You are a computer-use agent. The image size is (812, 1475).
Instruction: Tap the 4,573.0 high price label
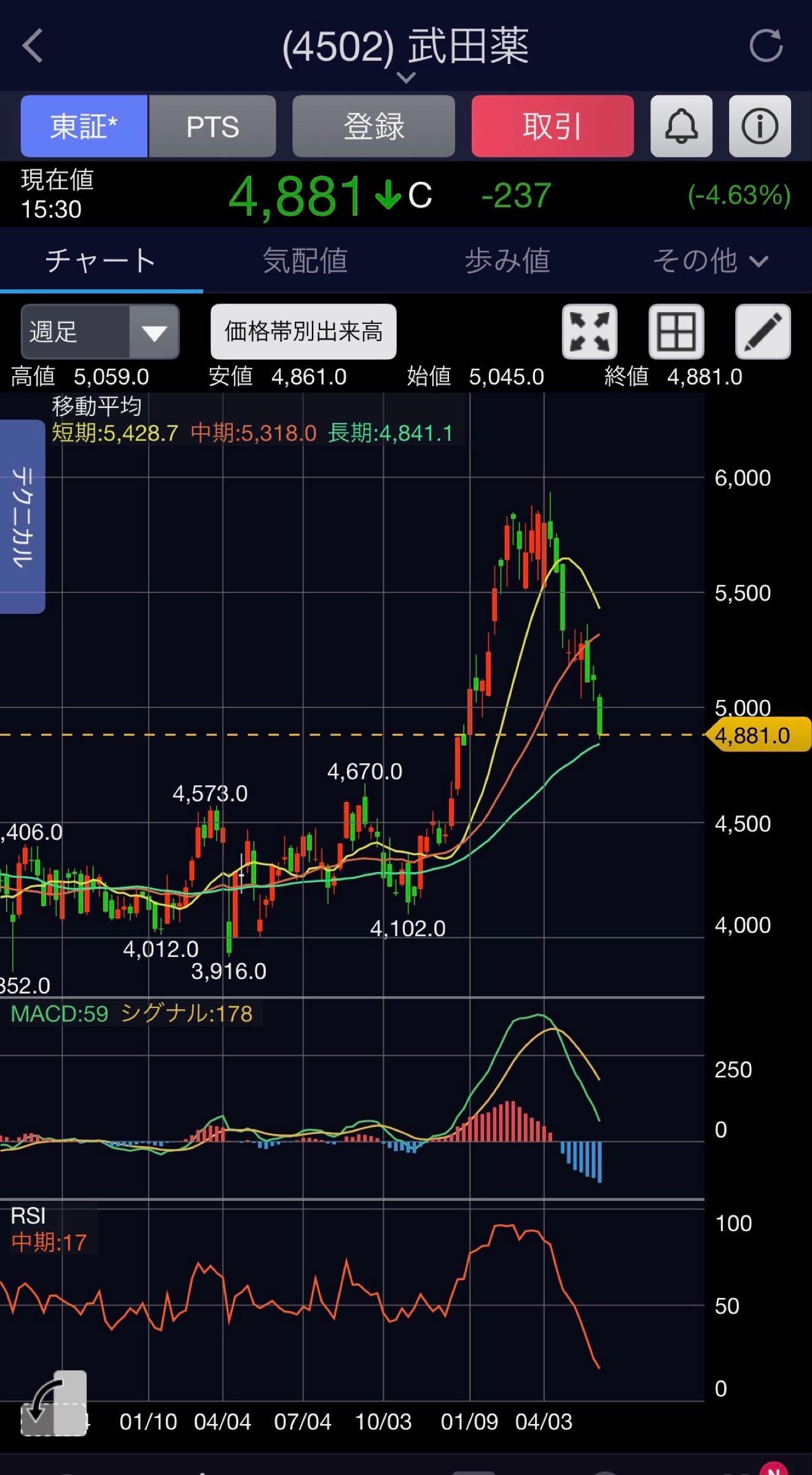click(x=210, y=793)
